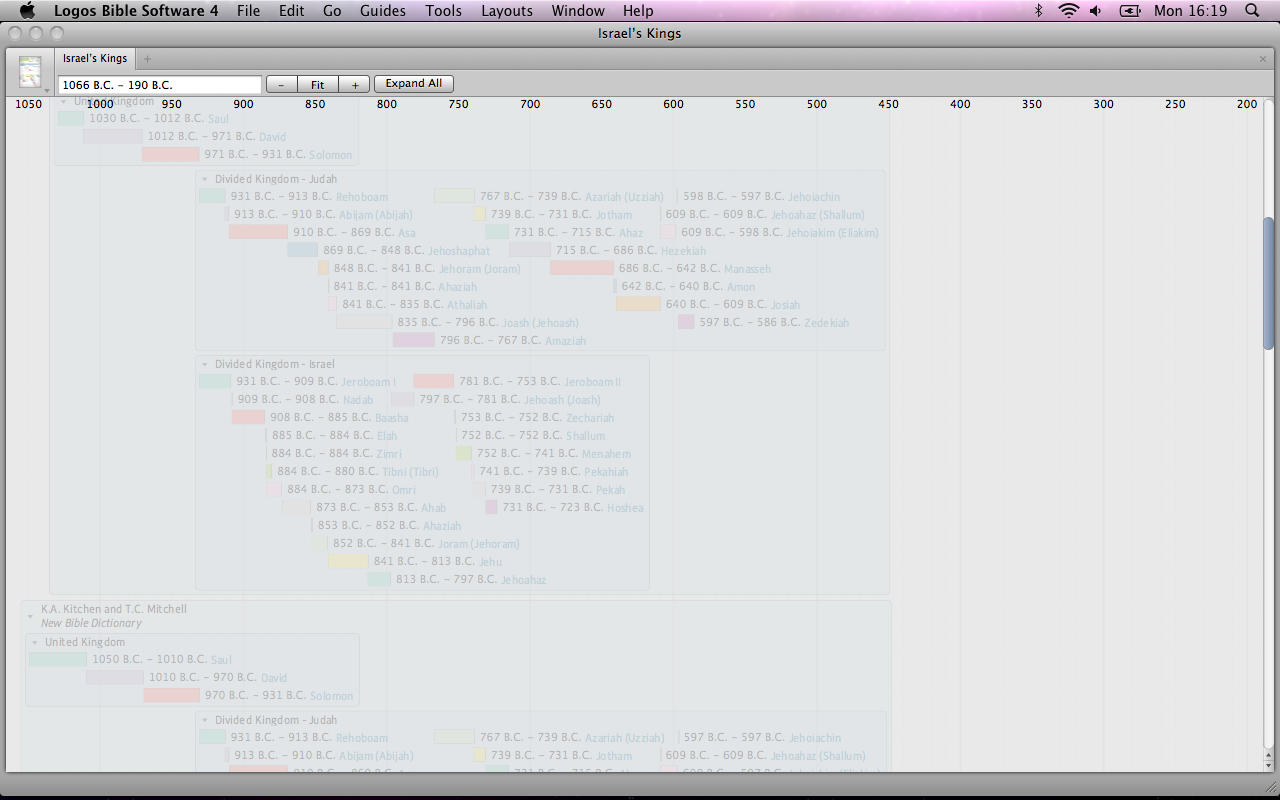
Task: Click the Omri link
Action: [x=403, y=490]
